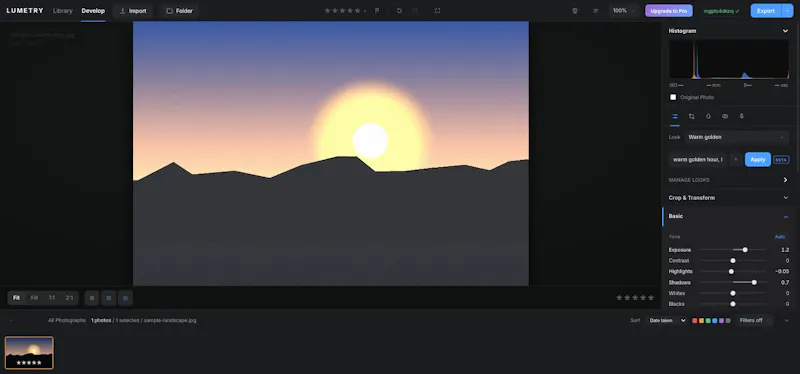Click the Export button
The image size is (800, 374).
pyautogui.click(x=766, y=11)
